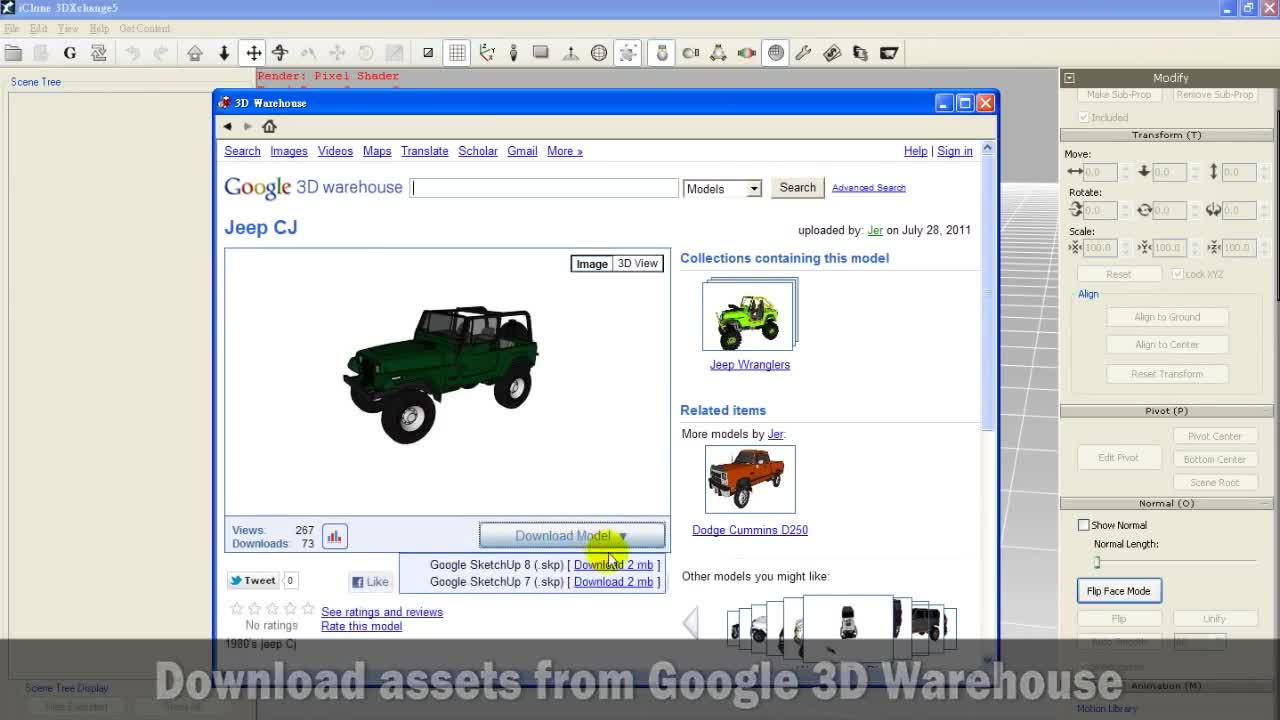Click the red-green camera icon in toolbar
Viewport: 1280px width, 720px height.
[747, 53]
